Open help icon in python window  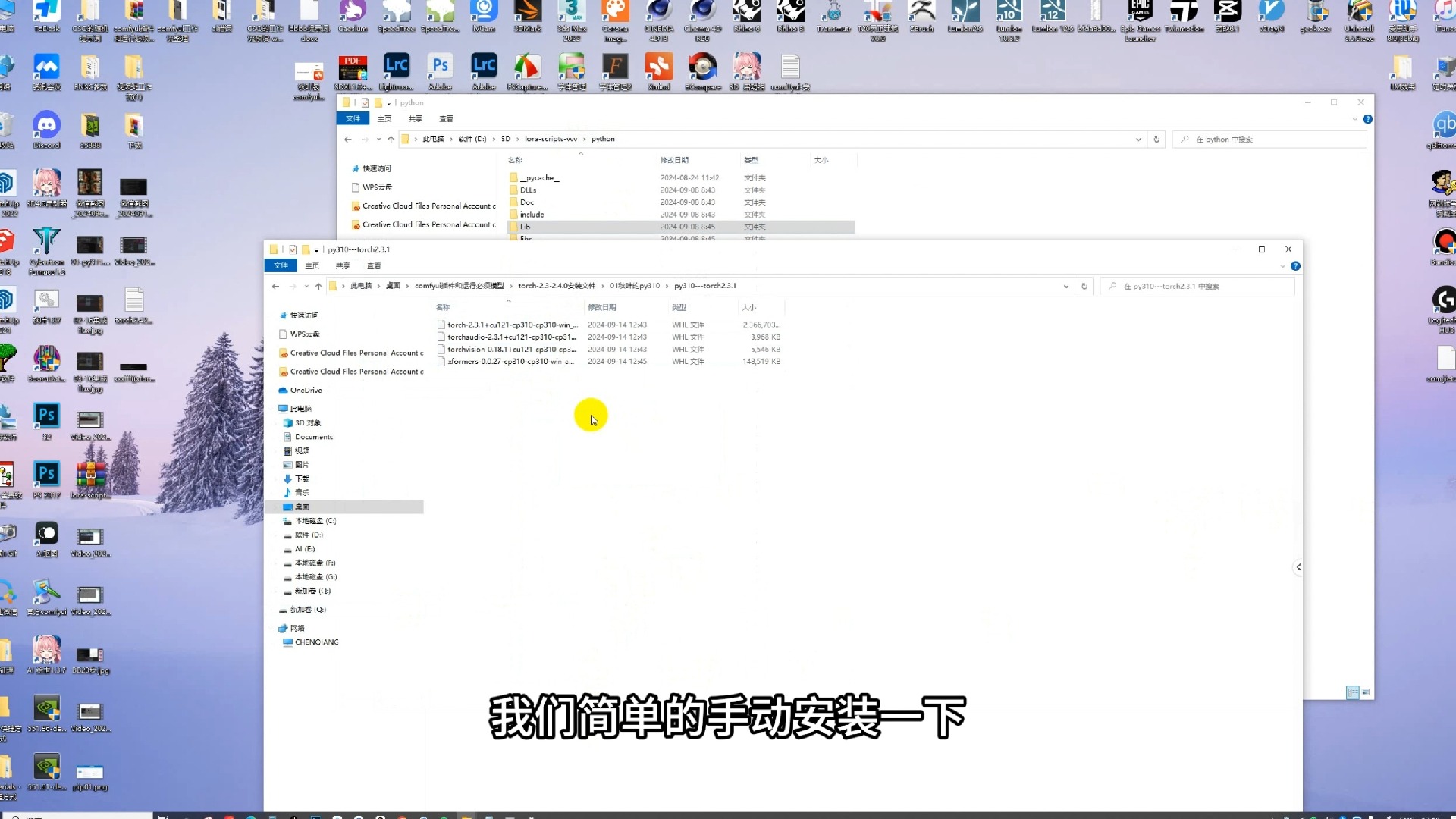point(1368,119)
